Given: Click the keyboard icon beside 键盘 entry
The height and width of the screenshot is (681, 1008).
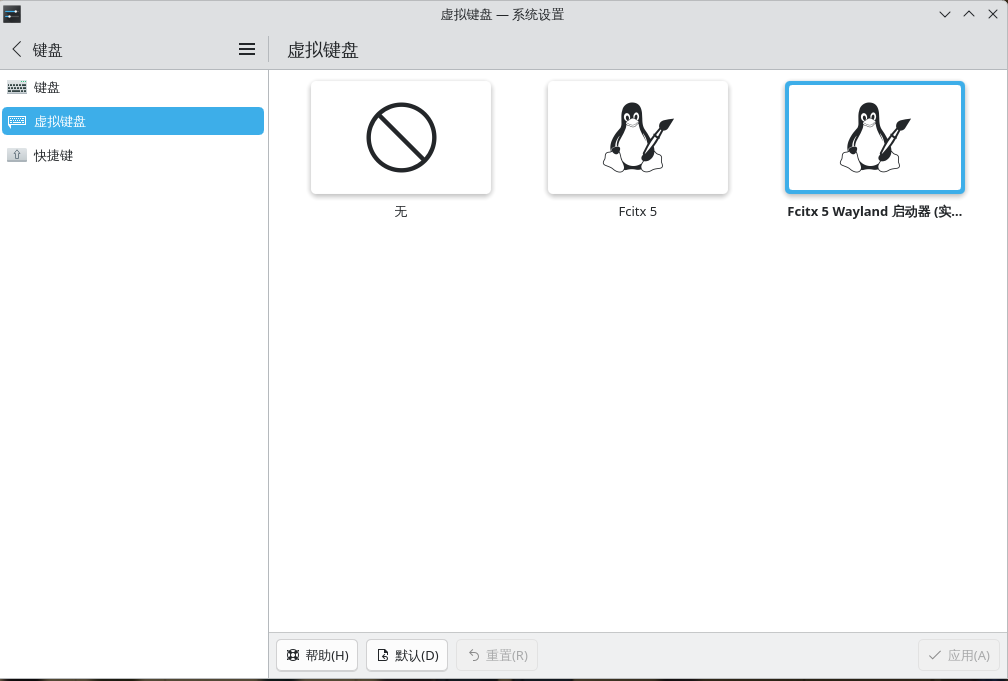Looking at the screenshot, I should click(x=17, y=87).
